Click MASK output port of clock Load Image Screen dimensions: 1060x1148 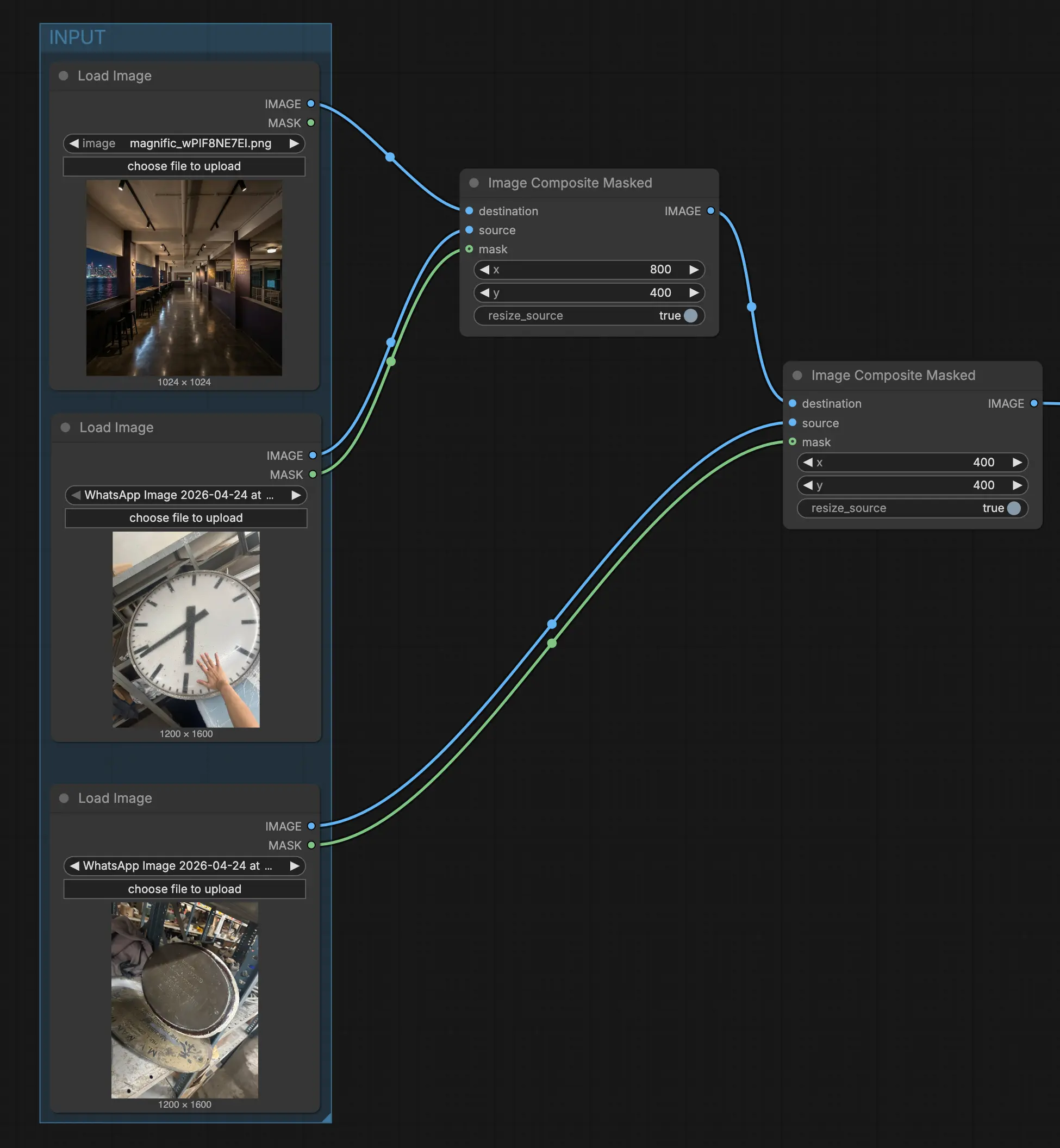[x=313, y=474]
